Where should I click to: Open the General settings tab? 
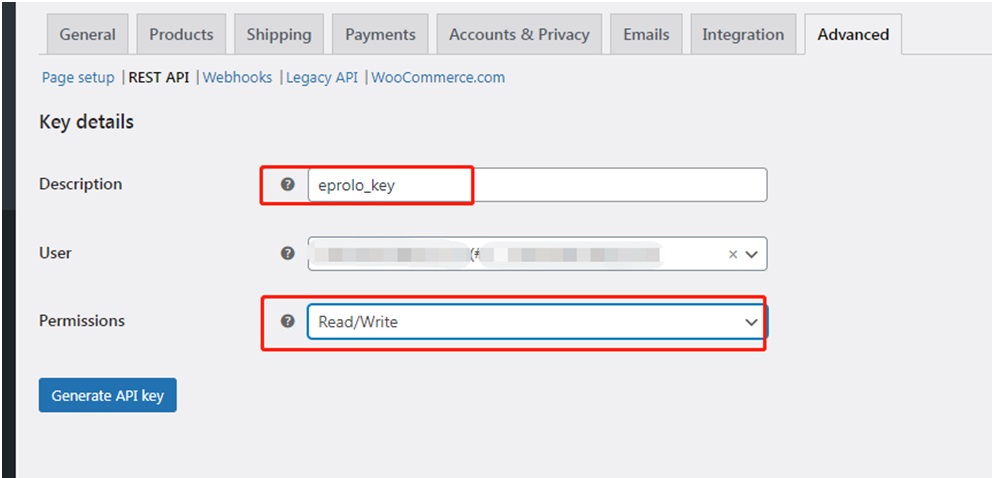click(x=88, y=34)
